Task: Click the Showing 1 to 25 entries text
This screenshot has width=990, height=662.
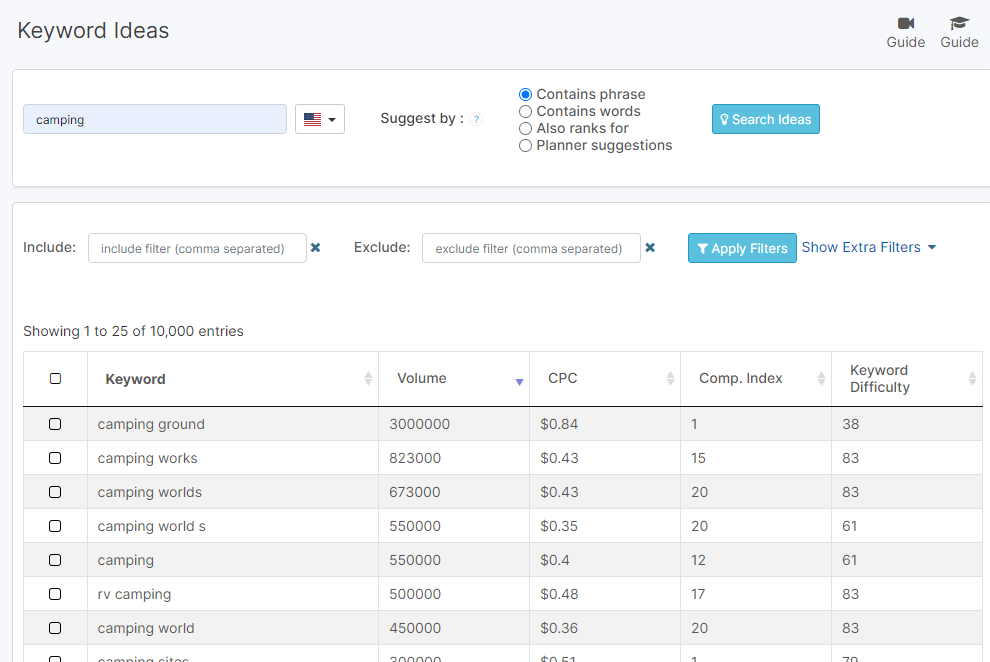Action: 133,331
